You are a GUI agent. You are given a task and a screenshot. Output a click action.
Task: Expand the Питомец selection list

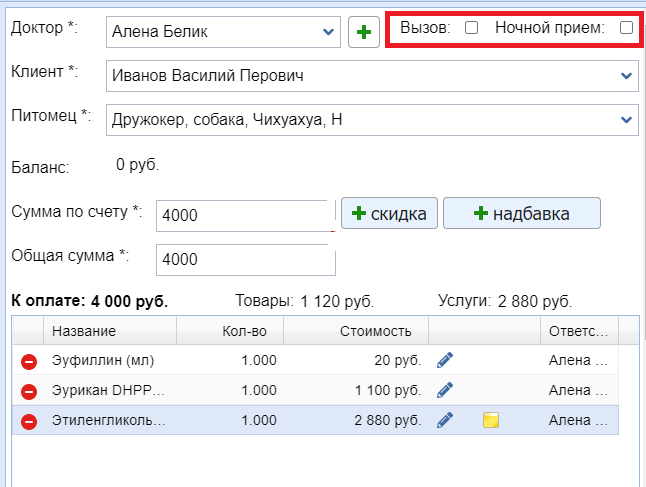[x=627, y=120]
